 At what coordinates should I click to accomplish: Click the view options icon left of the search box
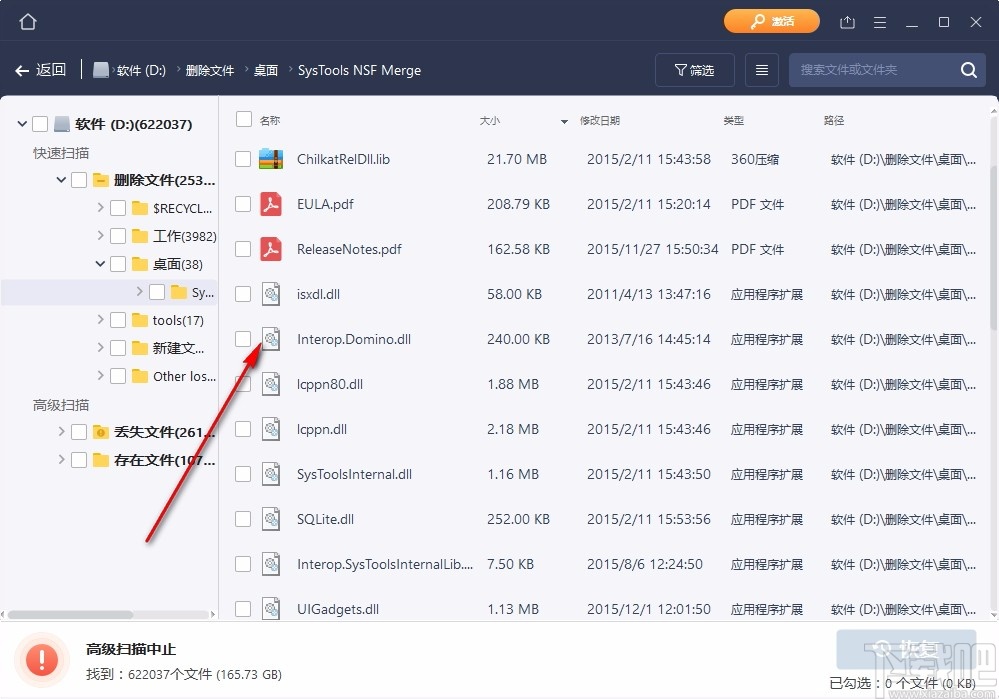(x=761, y=70)
